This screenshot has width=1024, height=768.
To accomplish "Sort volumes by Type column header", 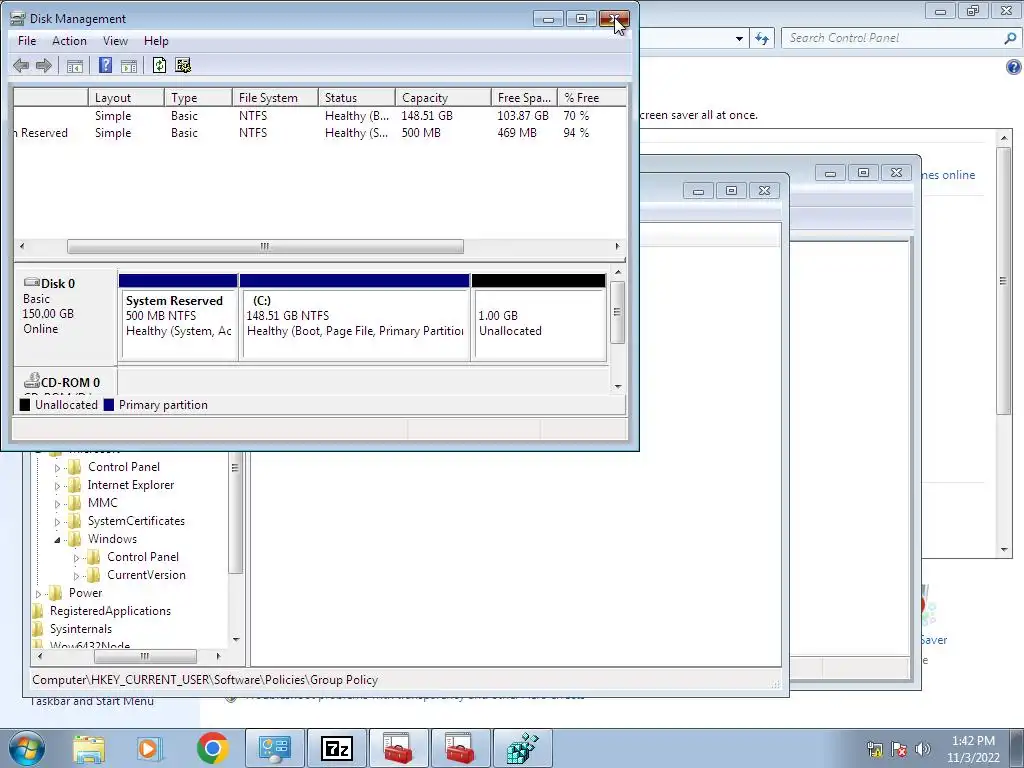I will 199,97.
